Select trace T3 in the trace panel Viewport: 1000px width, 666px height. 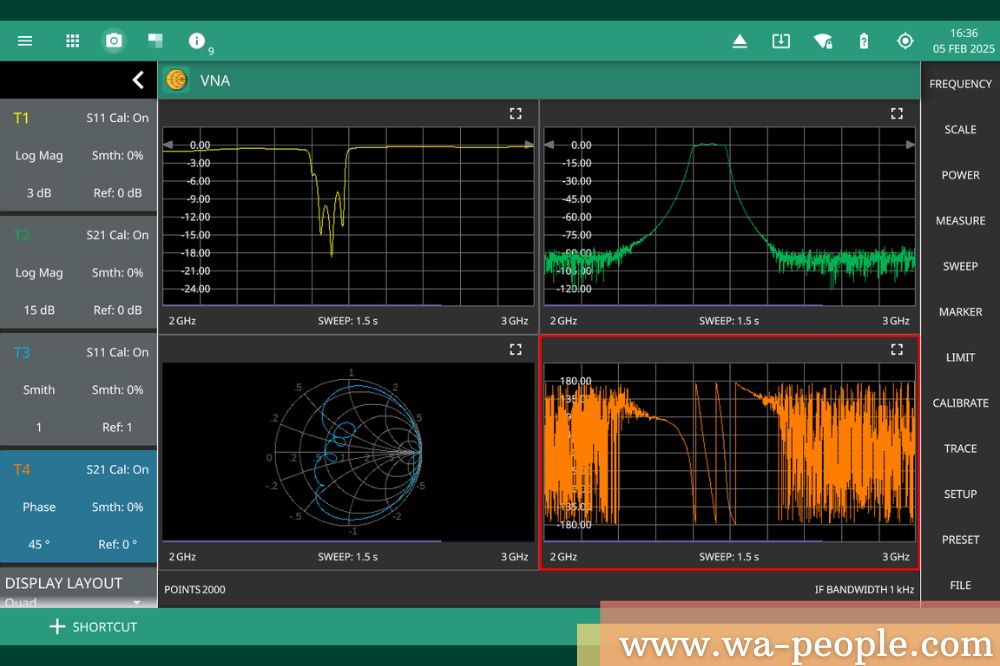coord(78,390)
